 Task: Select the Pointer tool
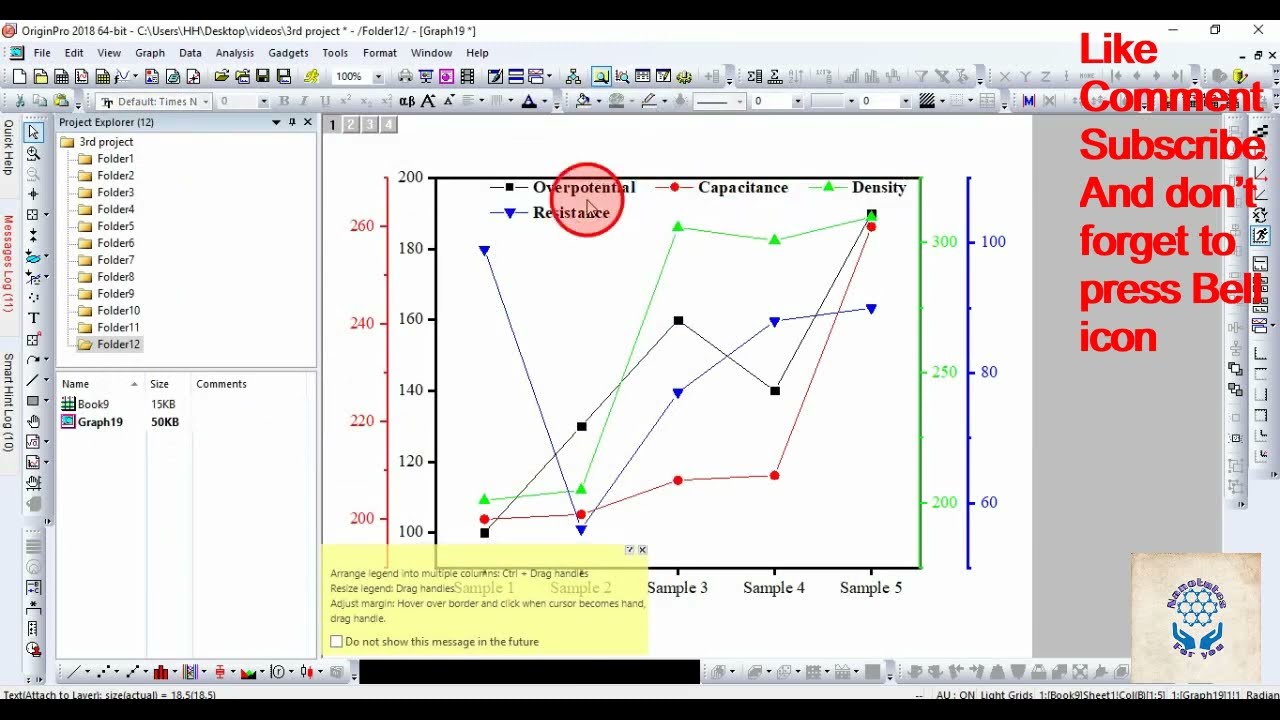click(33, 132)
